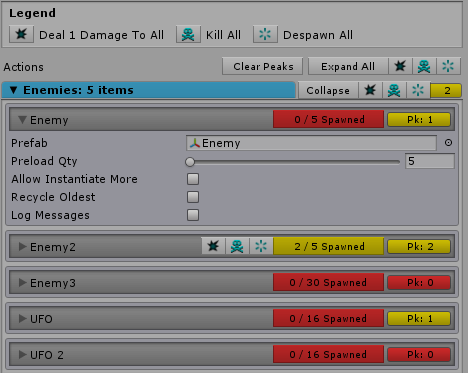468x373 pixels.
Task: Deal 1 damage to Enemies category
Action: [370, 90]
